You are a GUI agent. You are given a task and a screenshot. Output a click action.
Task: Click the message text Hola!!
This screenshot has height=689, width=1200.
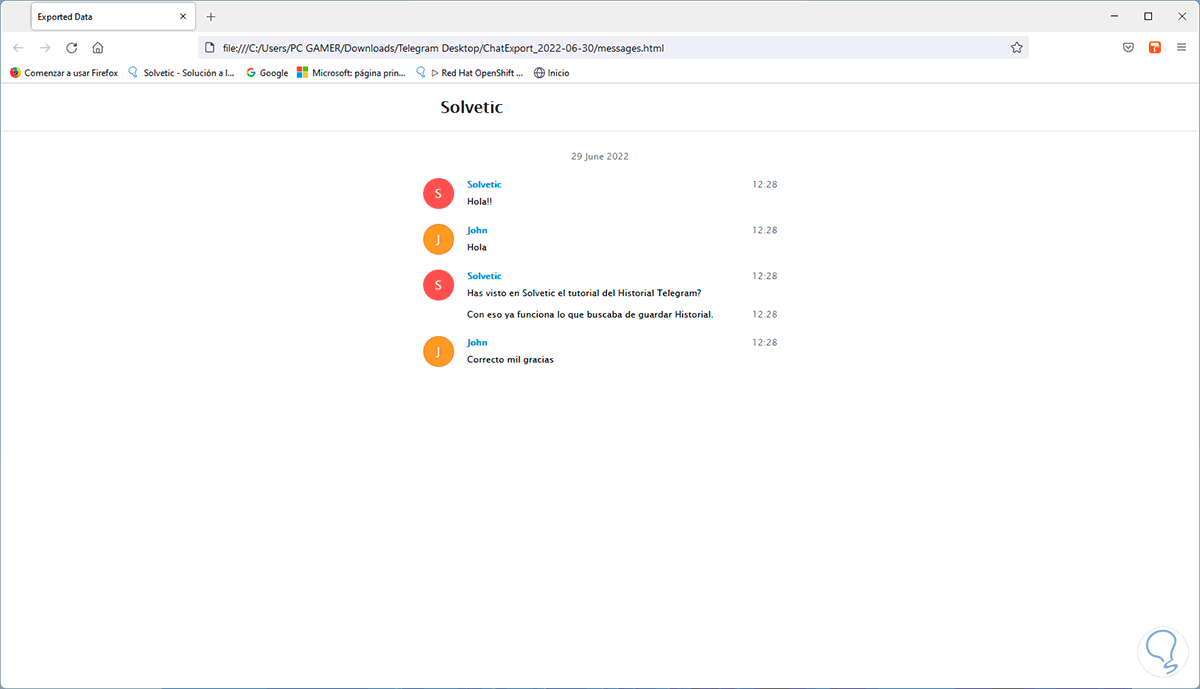[480, 202]
